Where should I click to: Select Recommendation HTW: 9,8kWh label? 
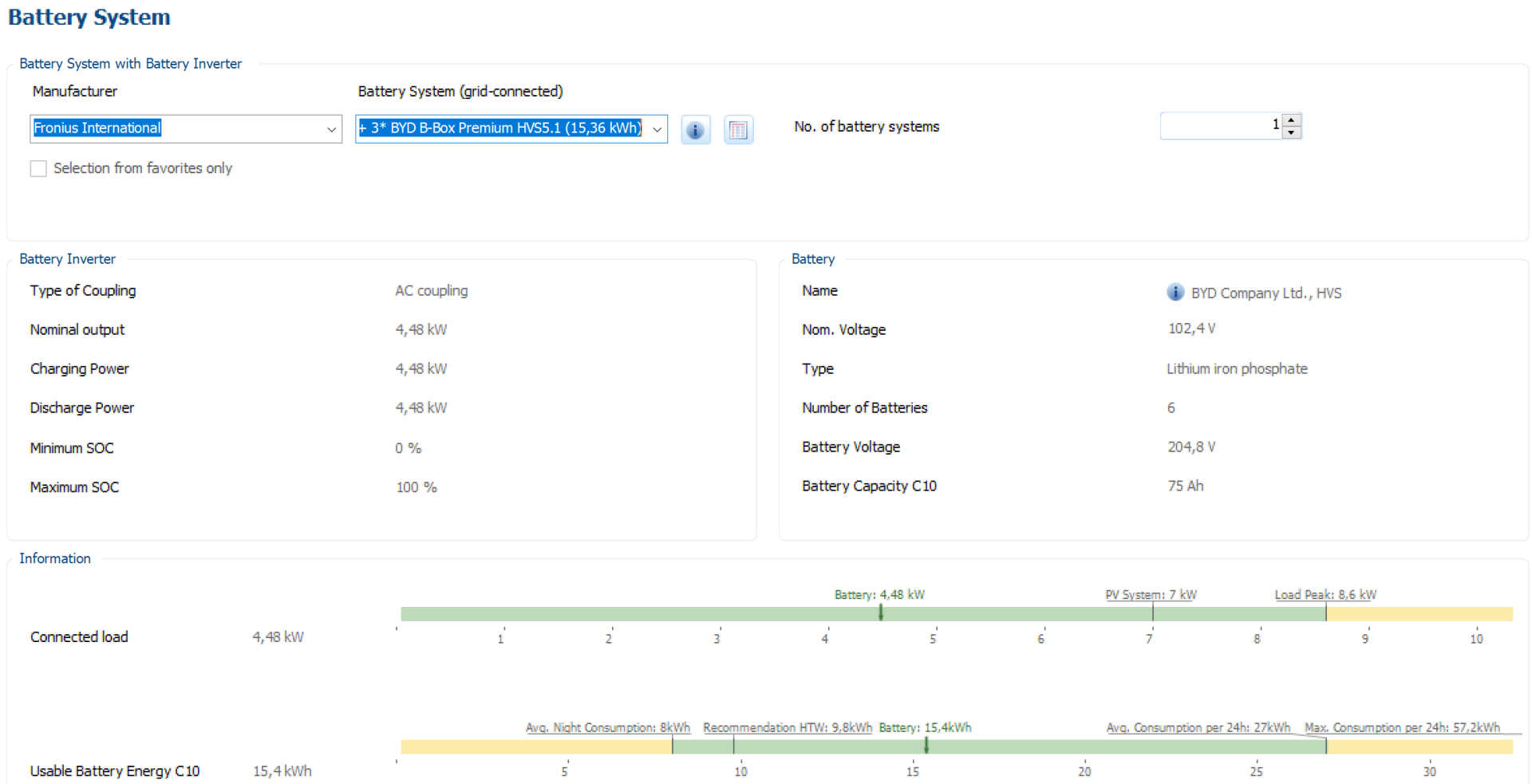[787, 727]
